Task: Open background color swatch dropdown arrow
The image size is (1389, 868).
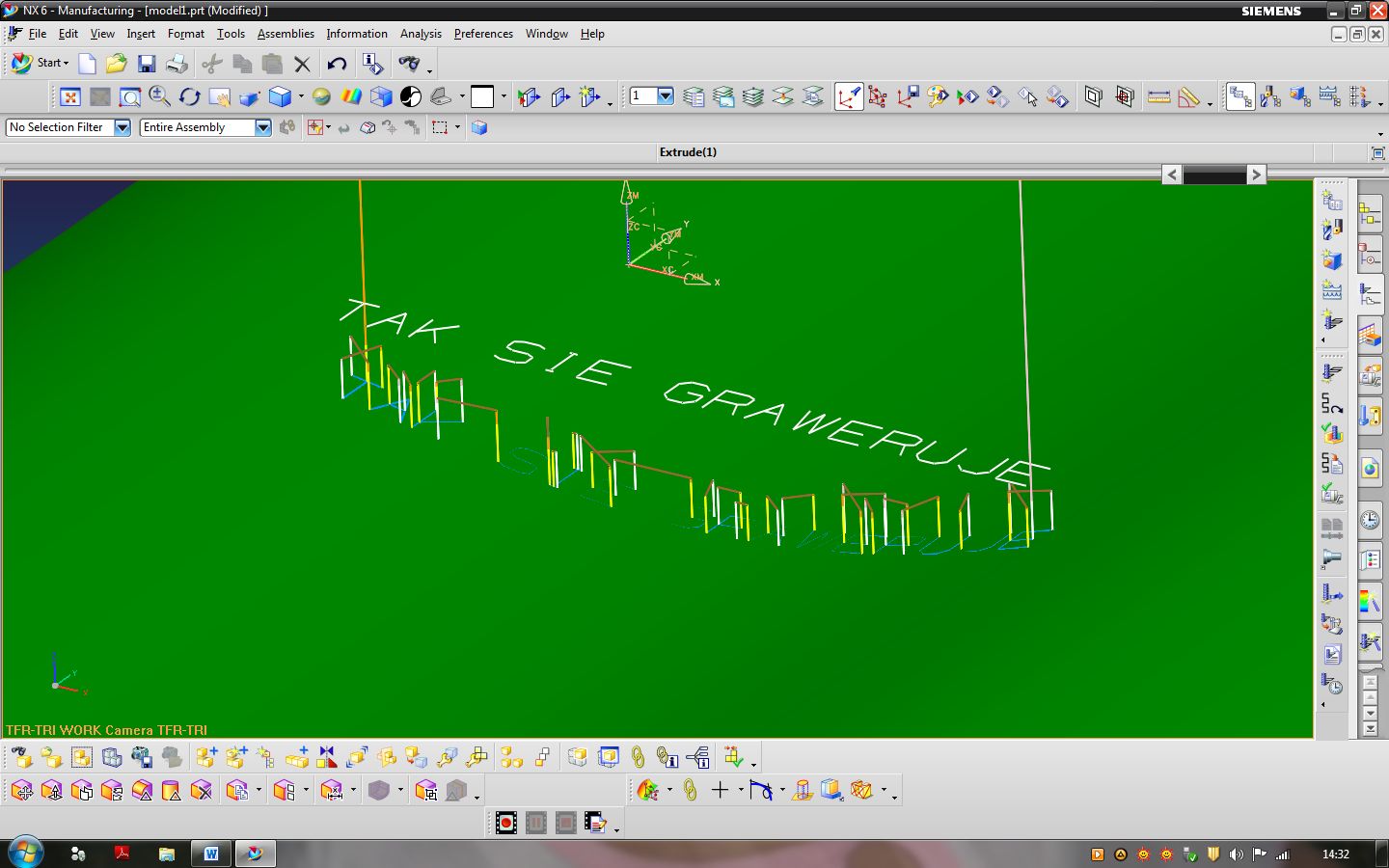Action: click(x=504, y=96)
